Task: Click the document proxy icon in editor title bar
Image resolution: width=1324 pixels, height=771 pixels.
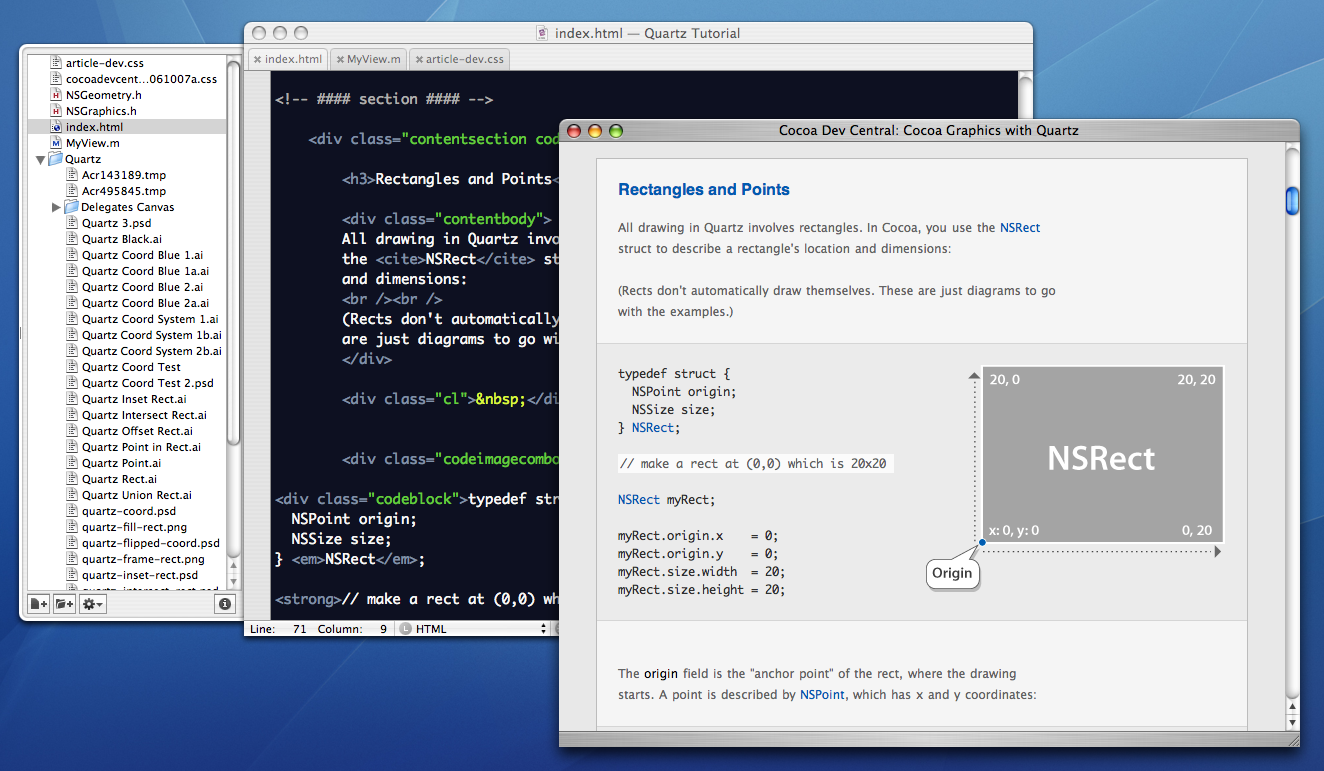Action: point(542,33)
